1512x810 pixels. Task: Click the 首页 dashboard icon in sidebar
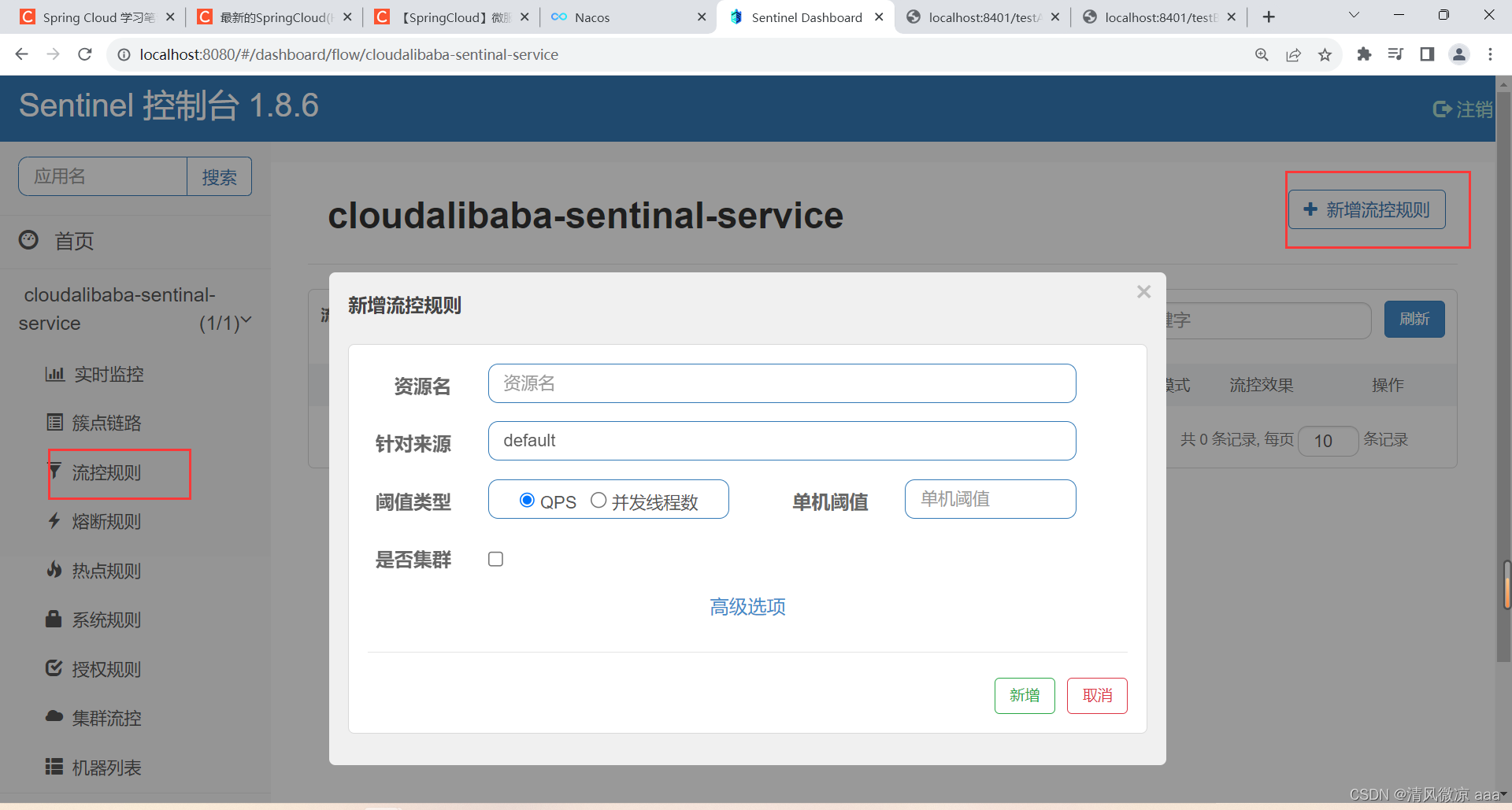(x=28, y=240)
